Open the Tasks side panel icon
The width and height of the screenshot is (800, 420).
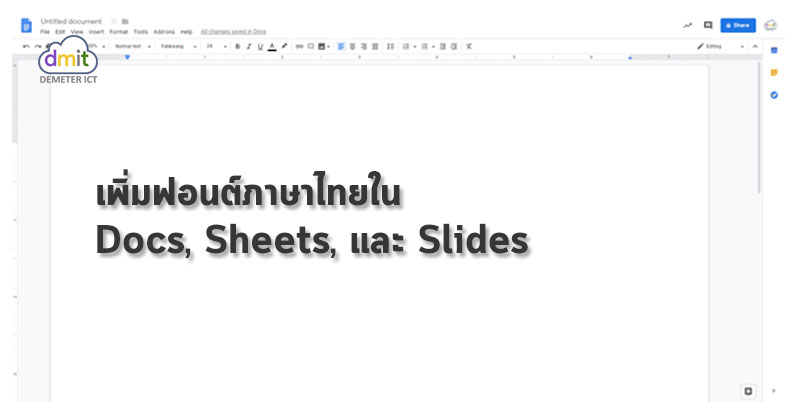pos(774,95)
